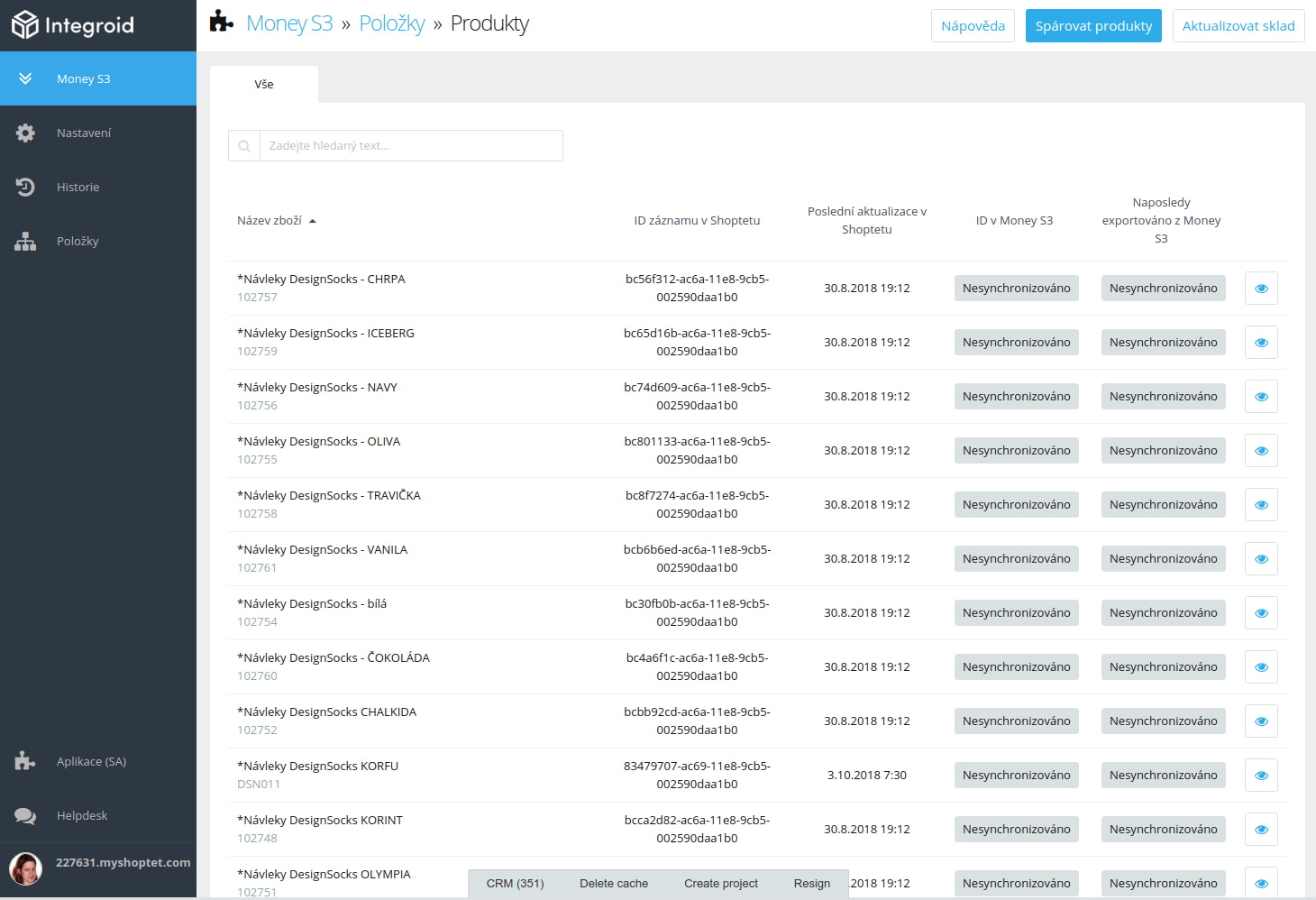
Task: Select *Návleky DesignSocks CHALKIDA name
Action: click(326, 712)
